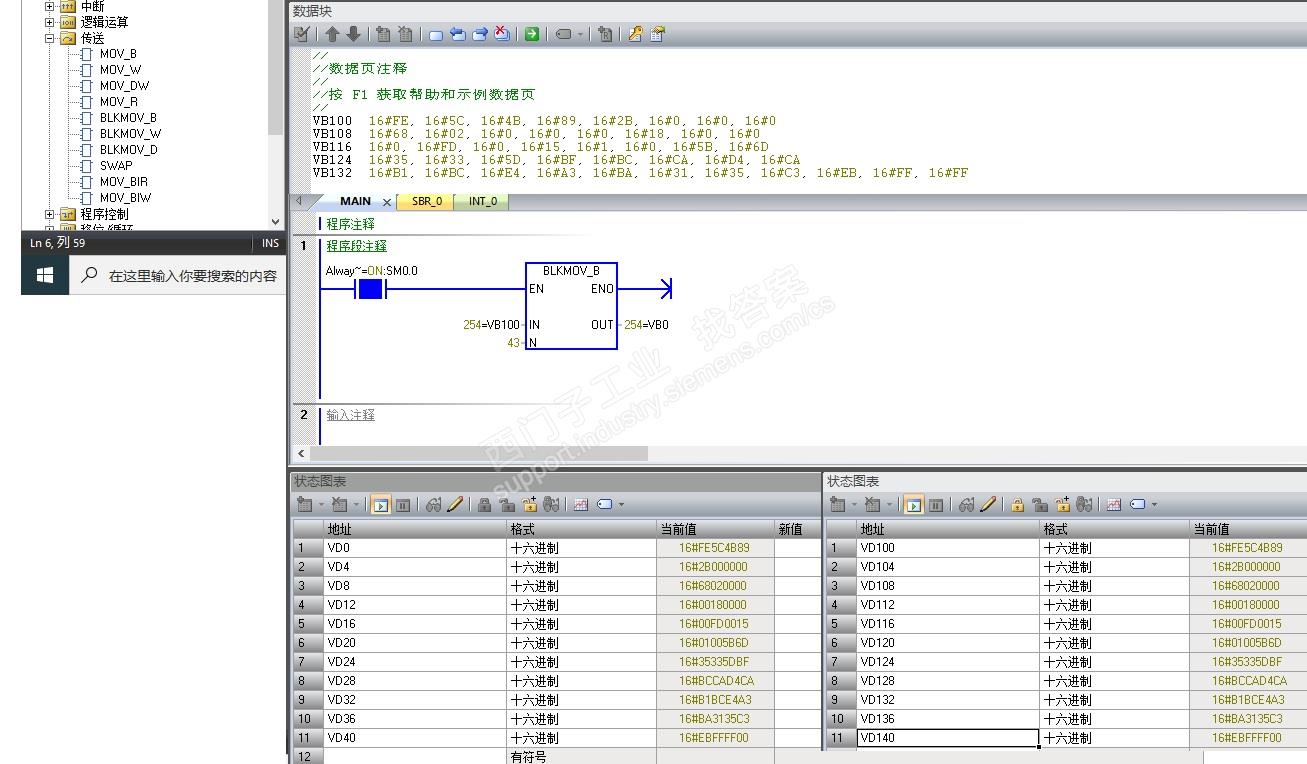Click the unforce open-lock icon in VD0 chart

pyautogui.click(x=507, y=505)
